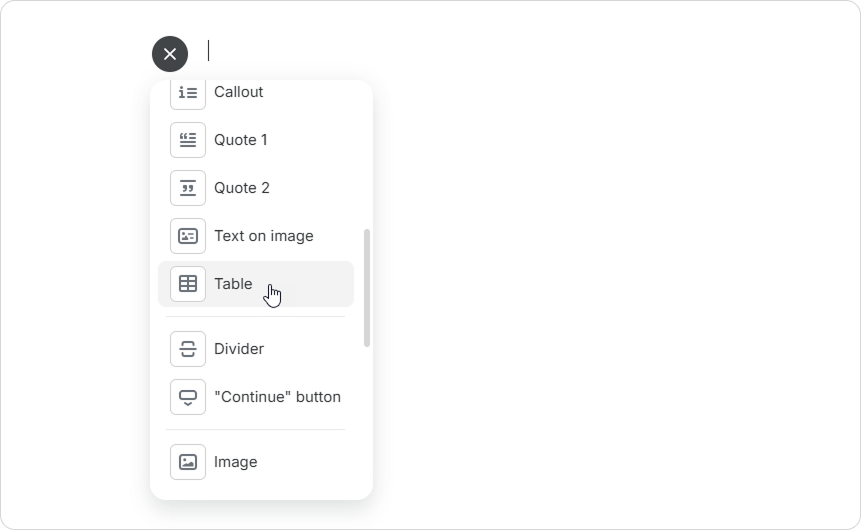The height and width of the screenshot is (530, 861).
Task: Click the Image block icon
Action: 188,462
